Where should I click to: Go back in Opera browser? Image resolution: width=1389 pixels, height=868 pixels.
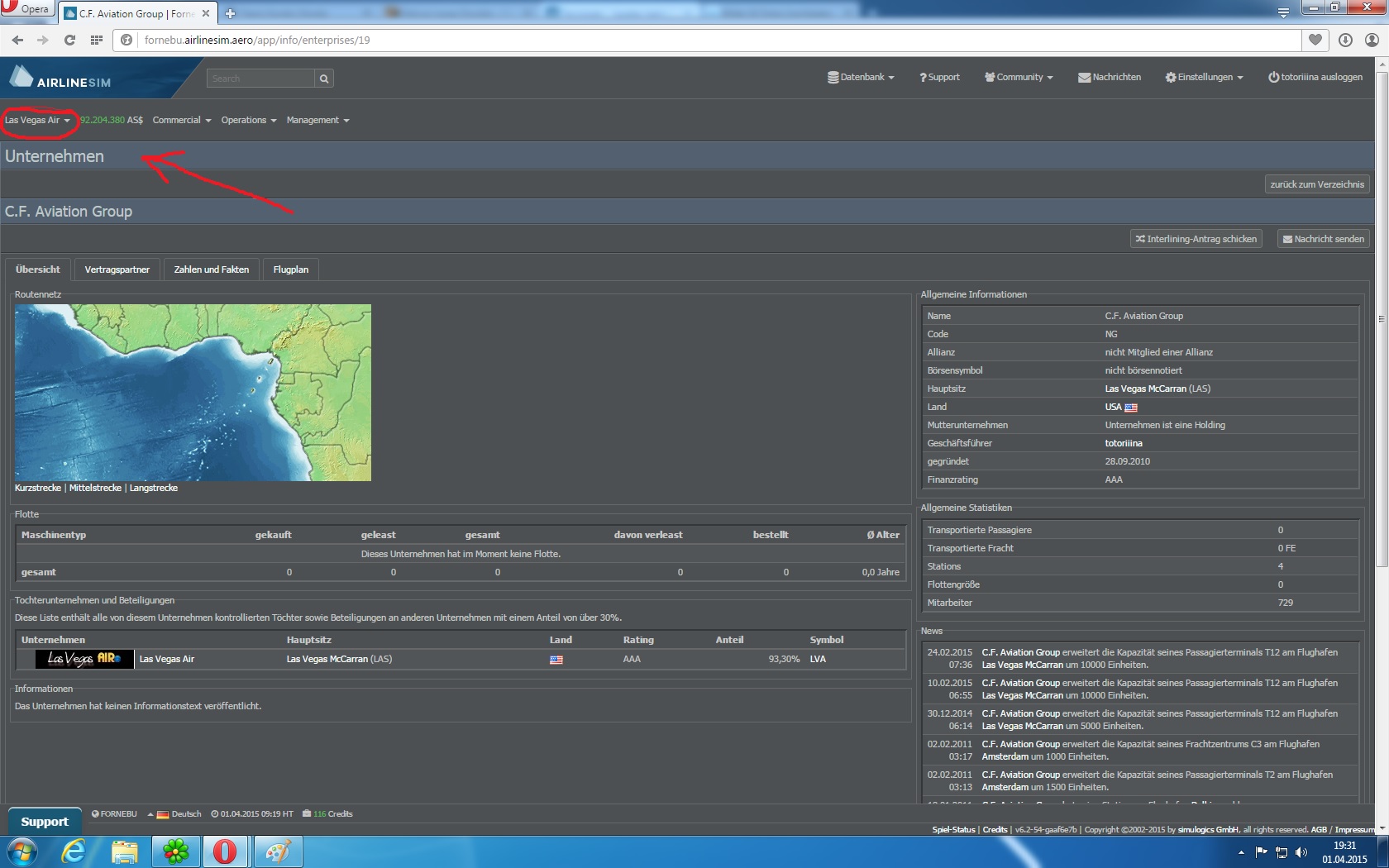(x=17, y=40)
